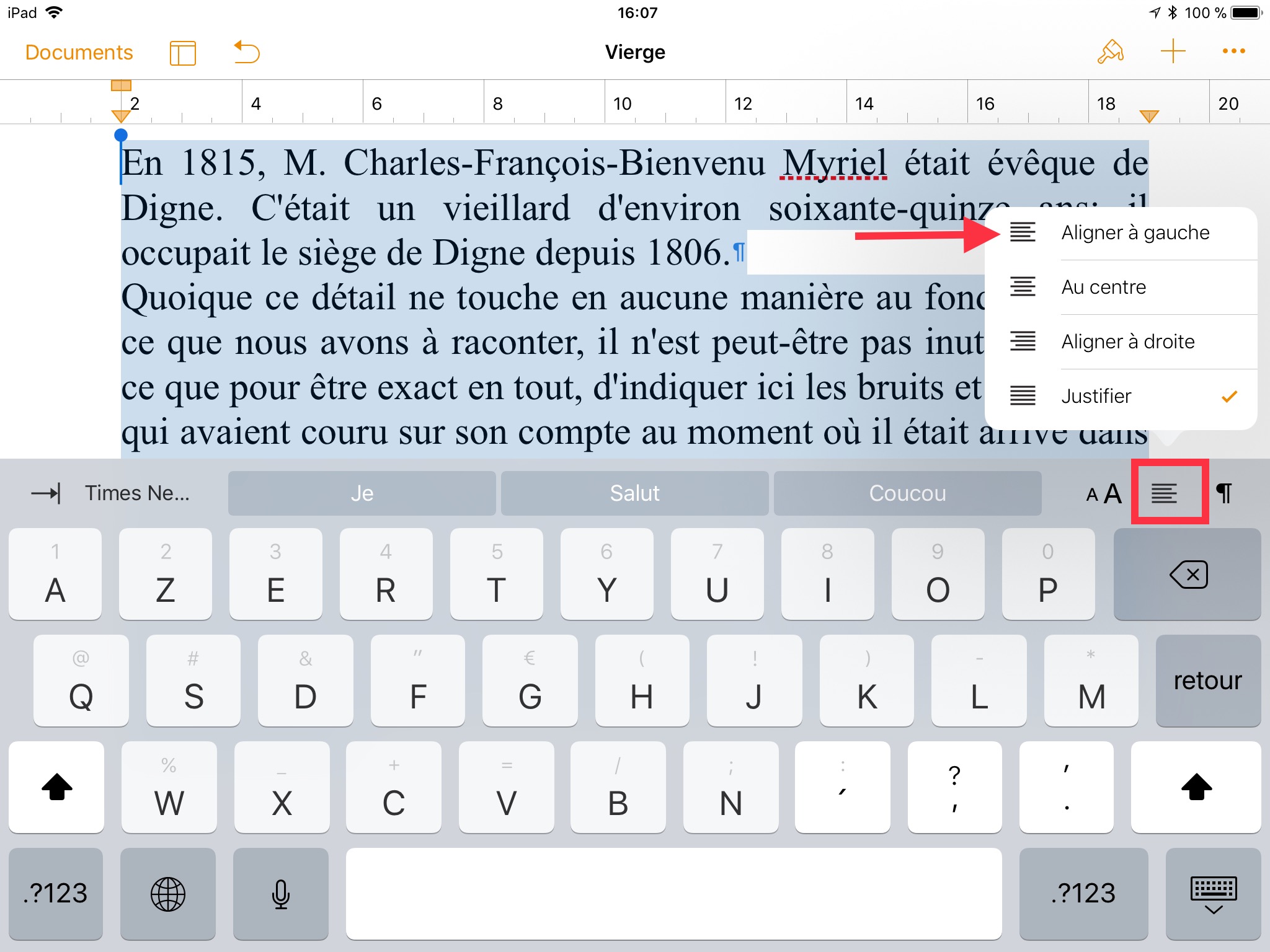1270x952 pixels.
Task: Insert a tab with the arrow icon
Action: [x=46, y=493]
